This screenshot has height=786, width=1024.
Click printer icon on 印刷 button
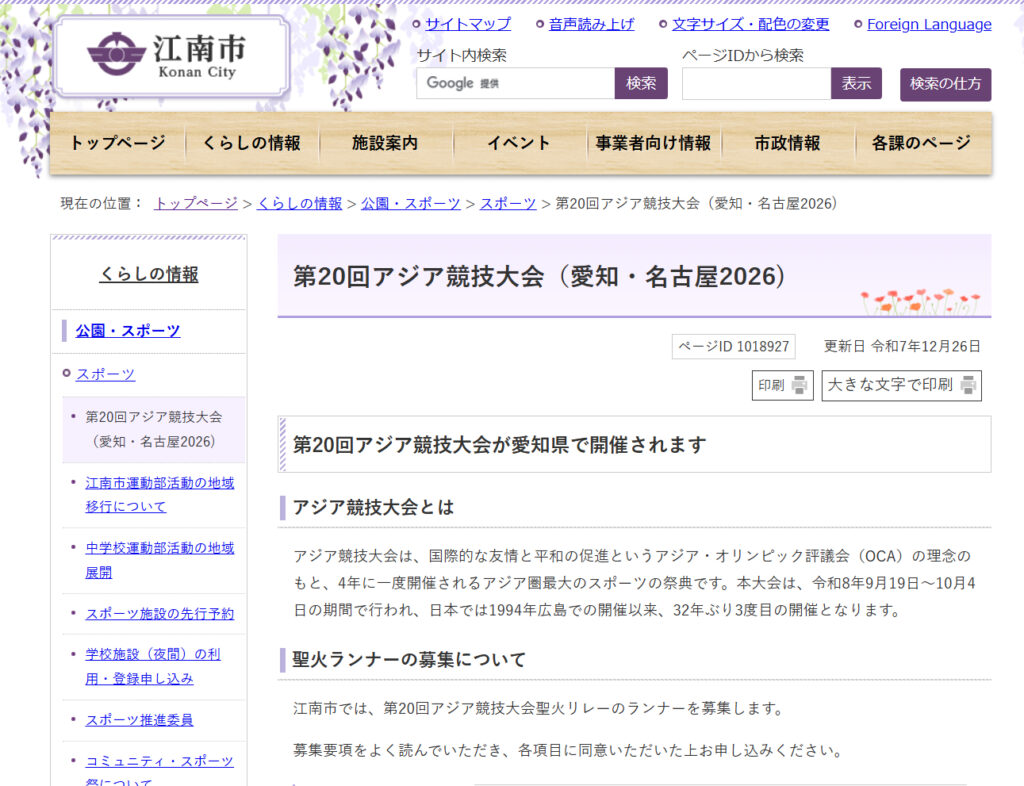coord(799,386)
